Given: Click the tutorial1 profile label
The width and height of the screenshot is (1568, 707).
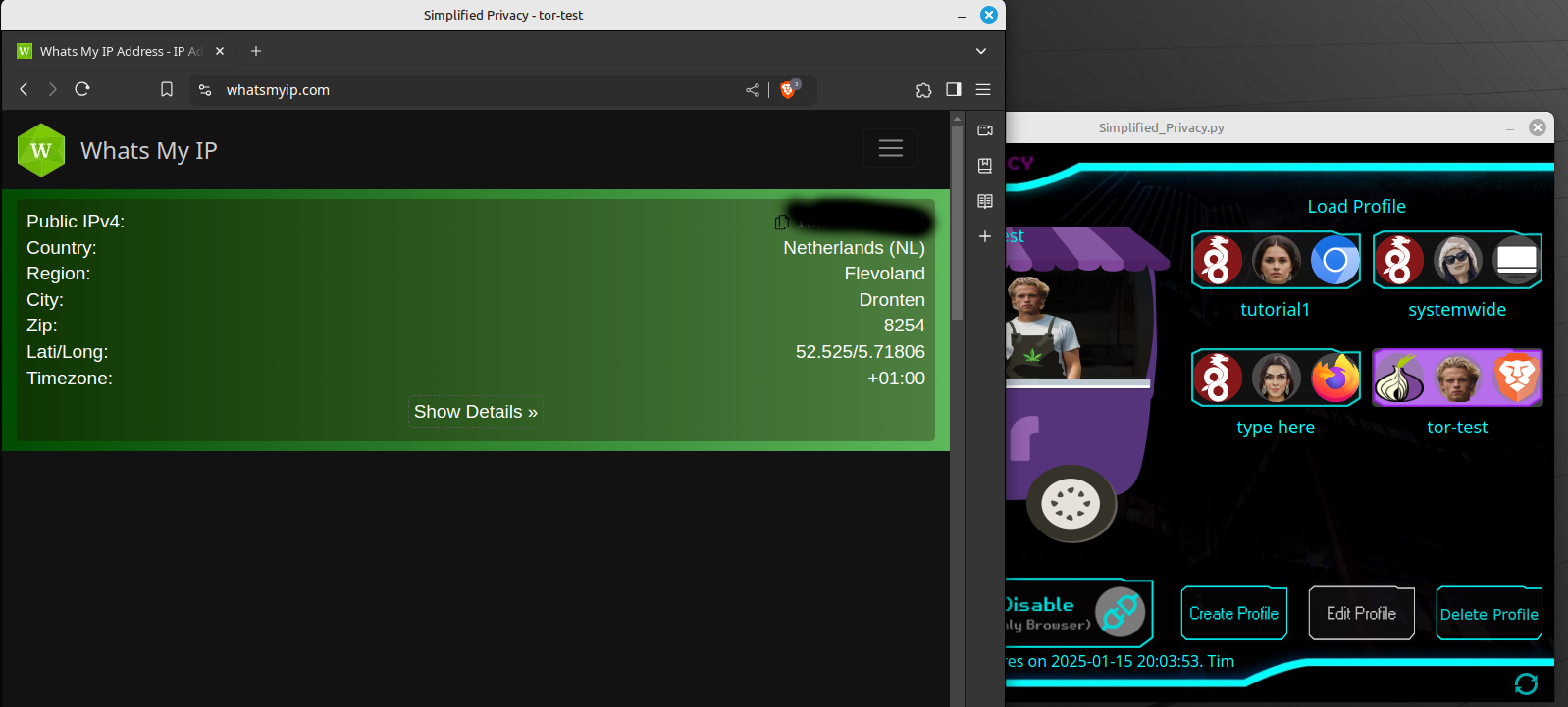Looking at the screenshot, I should click(1276, 310).
